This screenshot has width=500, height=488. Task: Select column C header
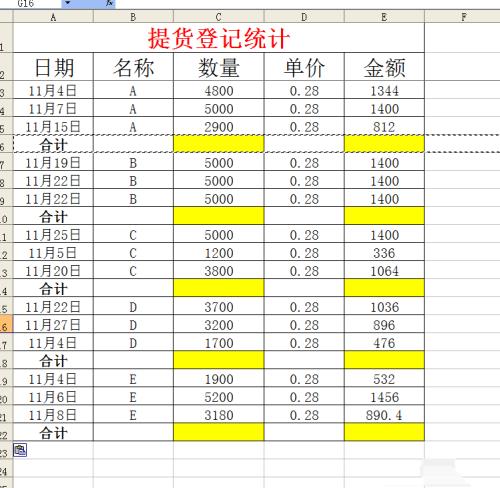coord(219,17)
